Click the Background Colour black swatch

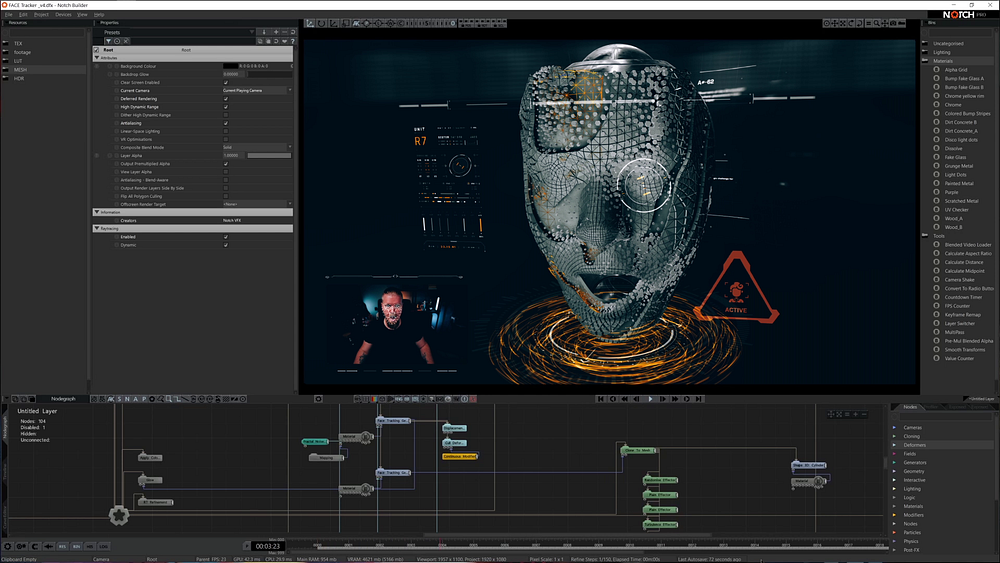coord(229,66)
